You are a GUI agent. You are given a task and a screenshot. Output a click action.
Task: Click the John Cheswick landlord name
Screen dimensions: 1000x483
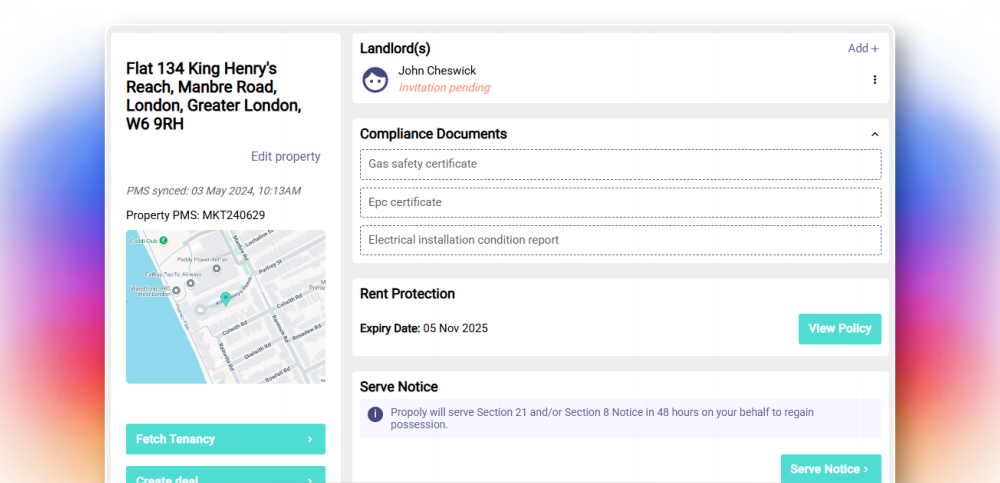coord(437,71)
